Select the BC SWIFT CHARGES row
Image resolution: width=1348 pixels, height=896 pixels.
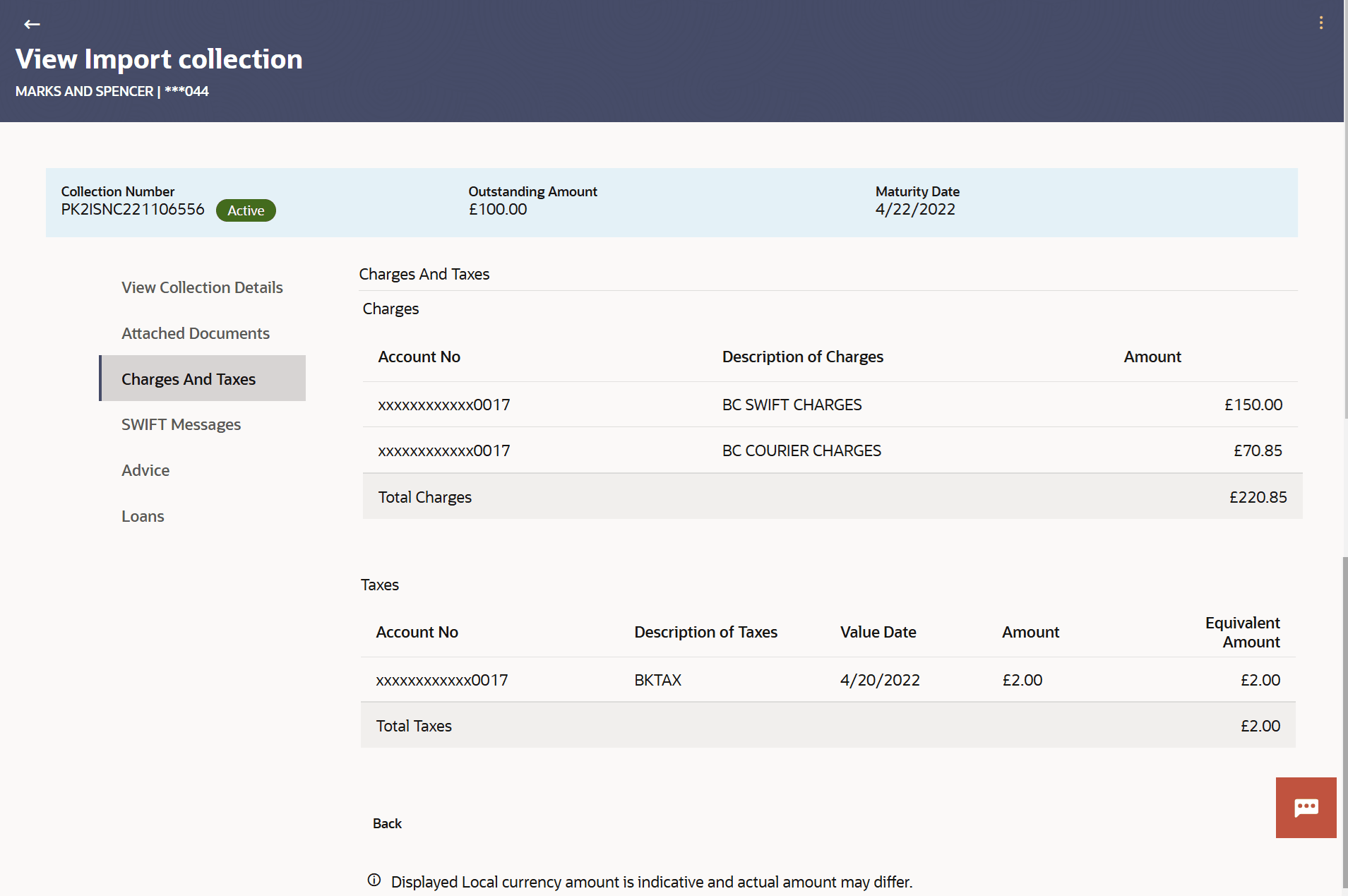coord(791,405)
